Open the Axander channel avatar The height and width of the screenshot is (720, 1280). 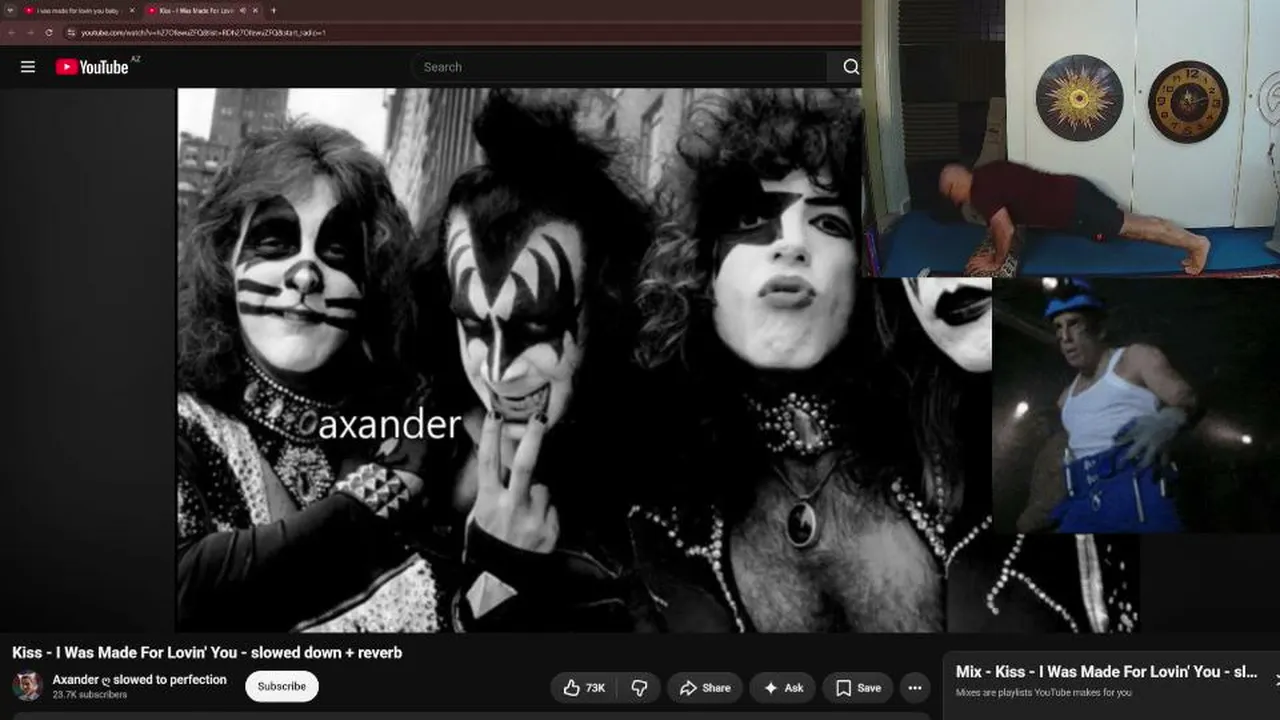click(27, 686)
